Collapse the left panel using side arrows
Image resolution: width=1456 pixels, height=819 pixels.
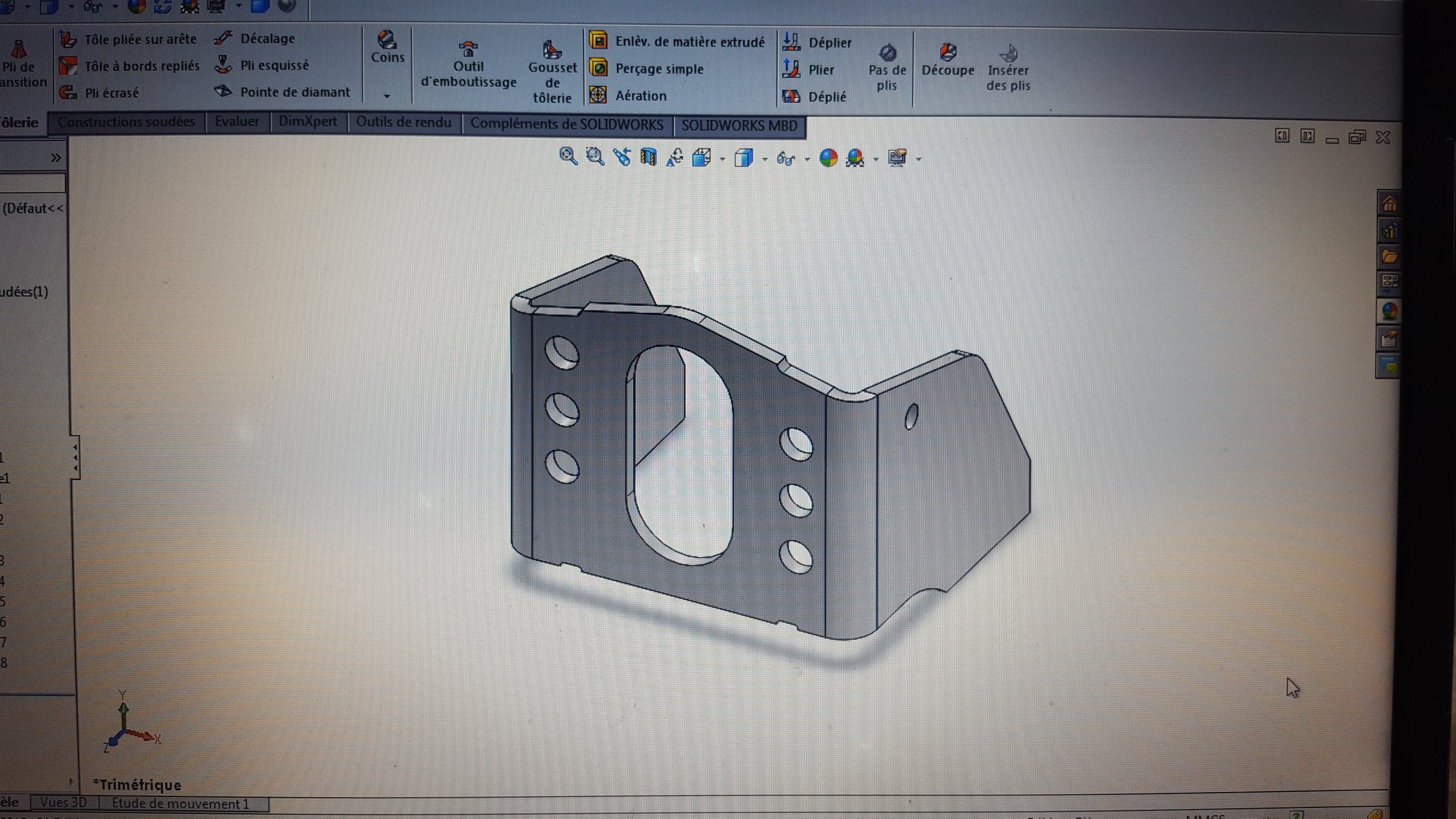75,457
